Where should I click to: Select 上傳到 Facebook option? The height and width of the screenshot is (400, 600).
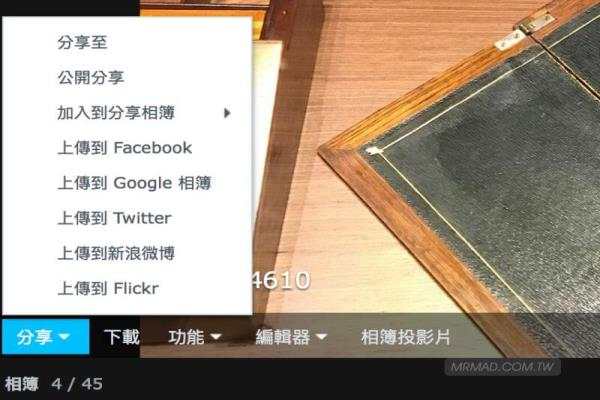pyautogui.click(x=127, y=148)
